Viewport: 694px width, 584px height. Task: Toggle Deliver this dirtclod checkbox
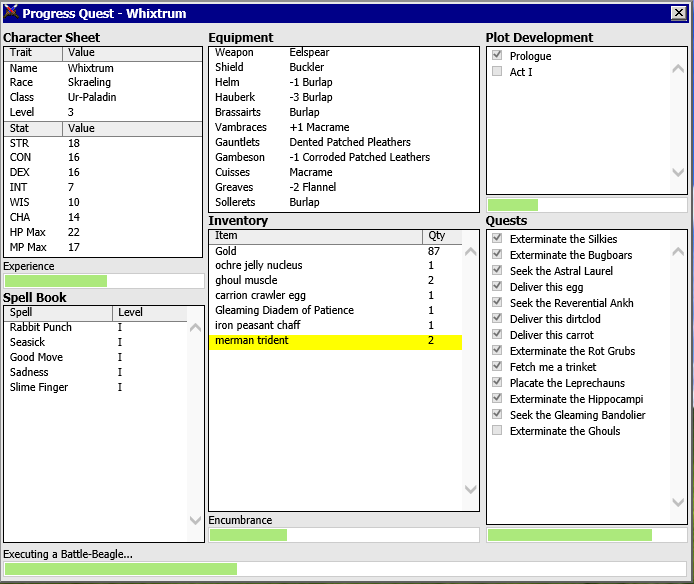(x=497, y=318)
